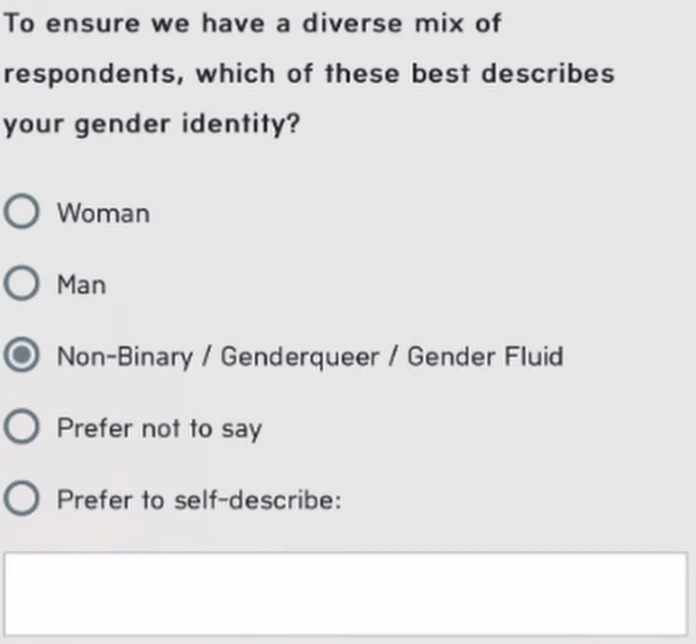Screen dimensions: 696x644
Task: Click the "Prefer to self-describe:" label
Action: [198, 500]
